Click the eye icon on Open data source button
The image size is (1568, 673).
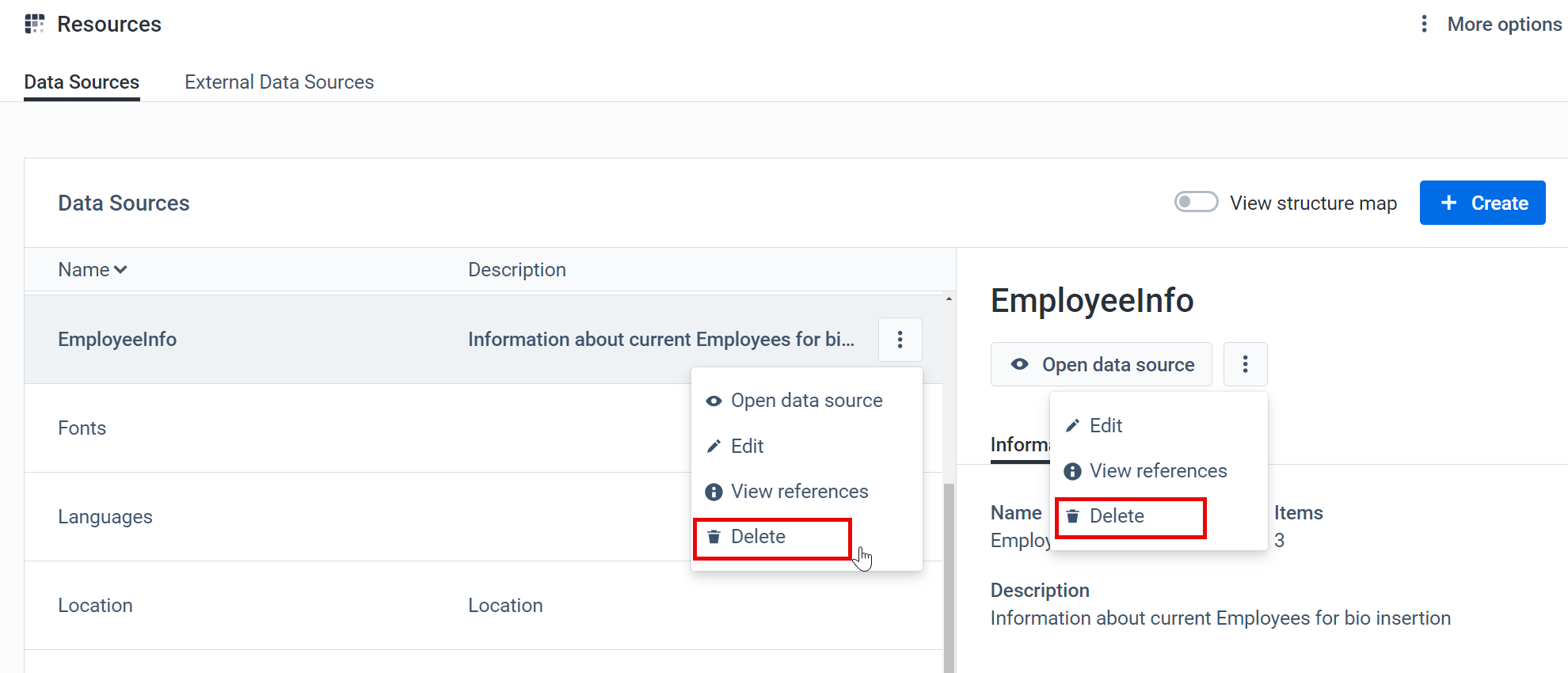tap(1020, 364)
